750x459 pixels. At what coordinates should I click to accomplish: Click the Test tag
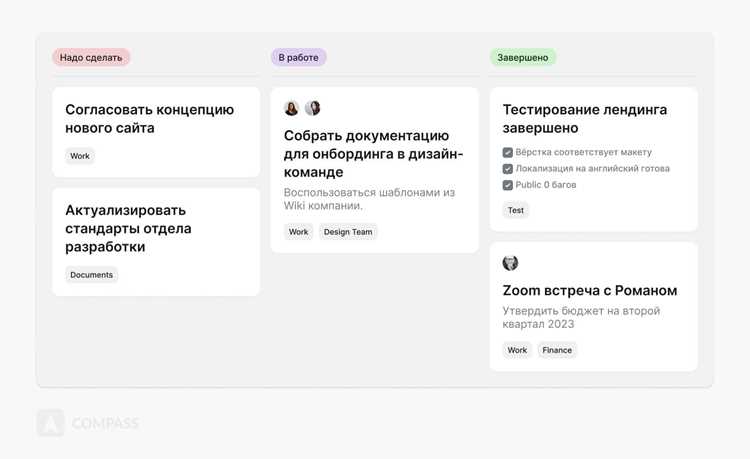tap(516, 210)
